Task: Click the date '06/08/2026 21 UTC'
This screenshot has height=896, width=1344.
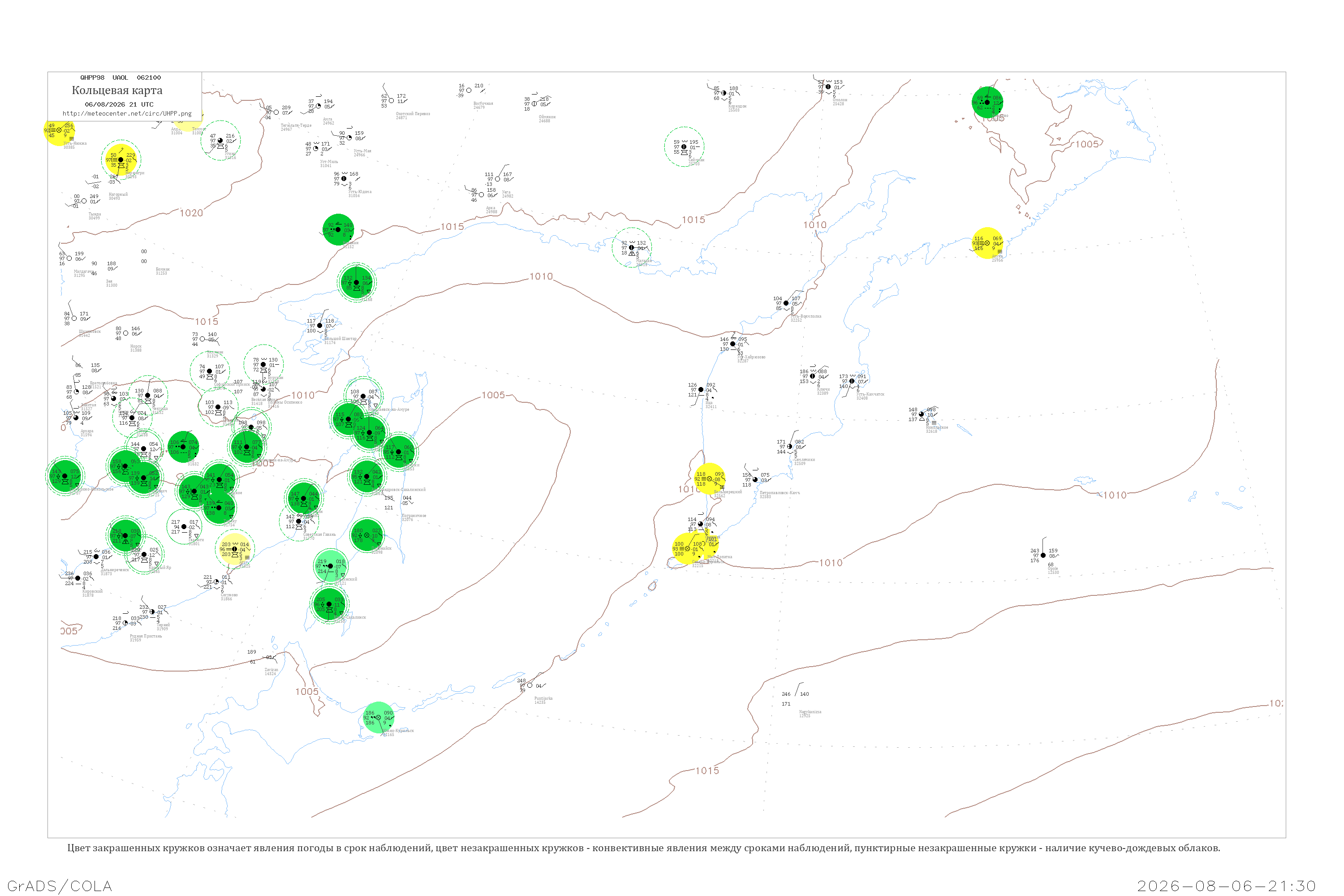Action: click(119, 104)
